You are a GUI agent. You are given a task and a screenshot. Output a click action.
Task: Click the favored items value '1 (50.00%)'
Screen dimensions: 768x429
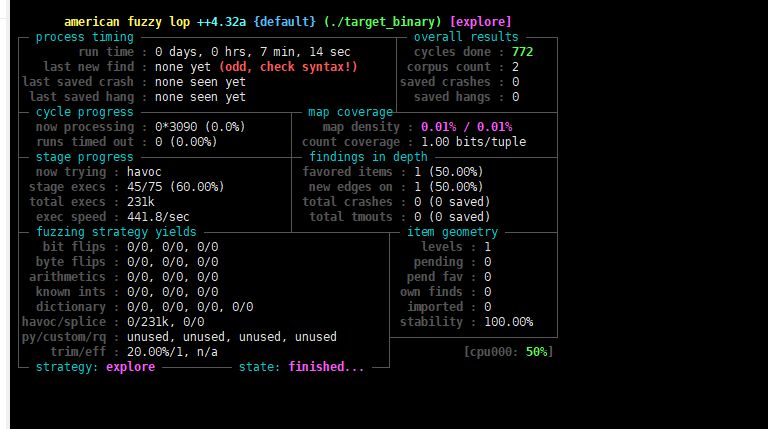point(449,172)
